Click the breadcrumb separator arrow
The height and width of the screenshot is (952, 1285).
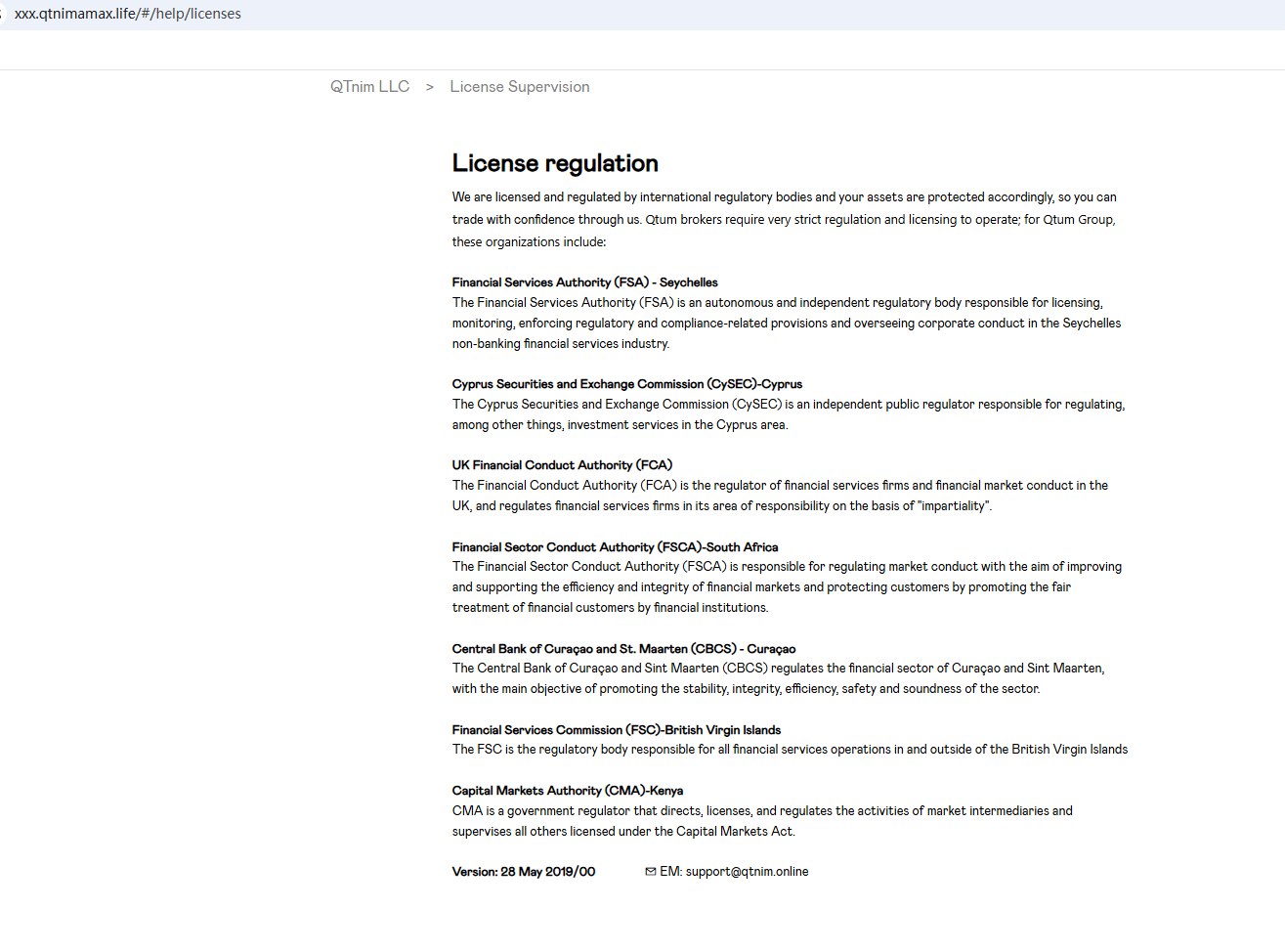pos(430,87)
